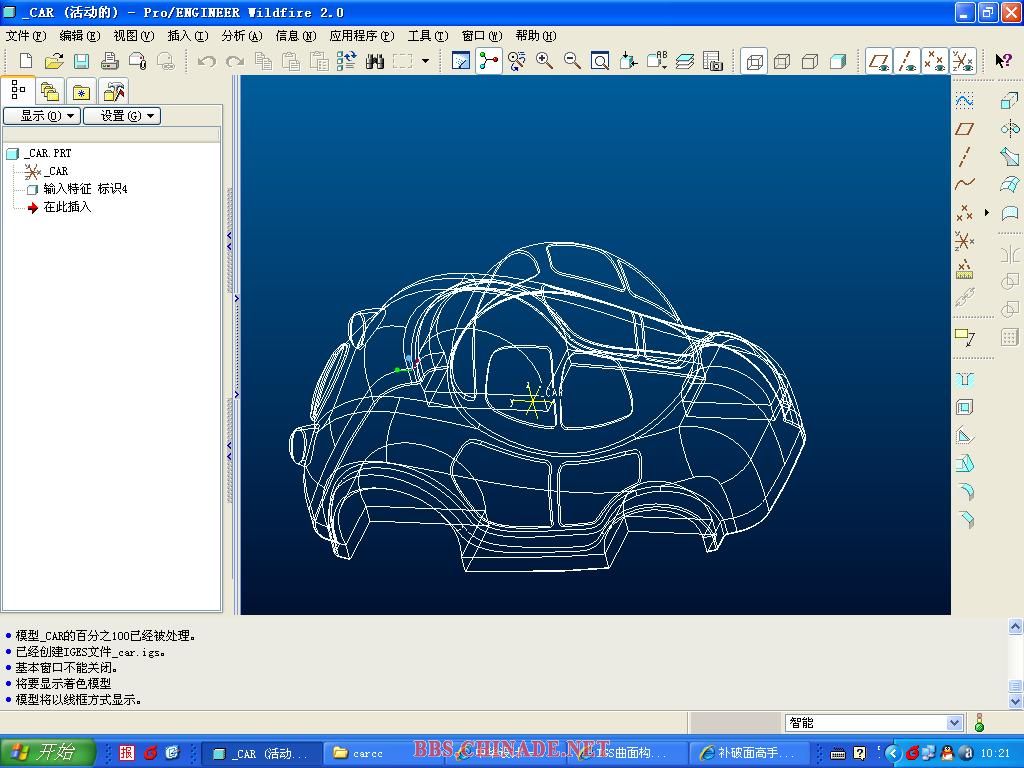
Task: Click the Zoom In magnifier icon
Action: click(544, 62)
